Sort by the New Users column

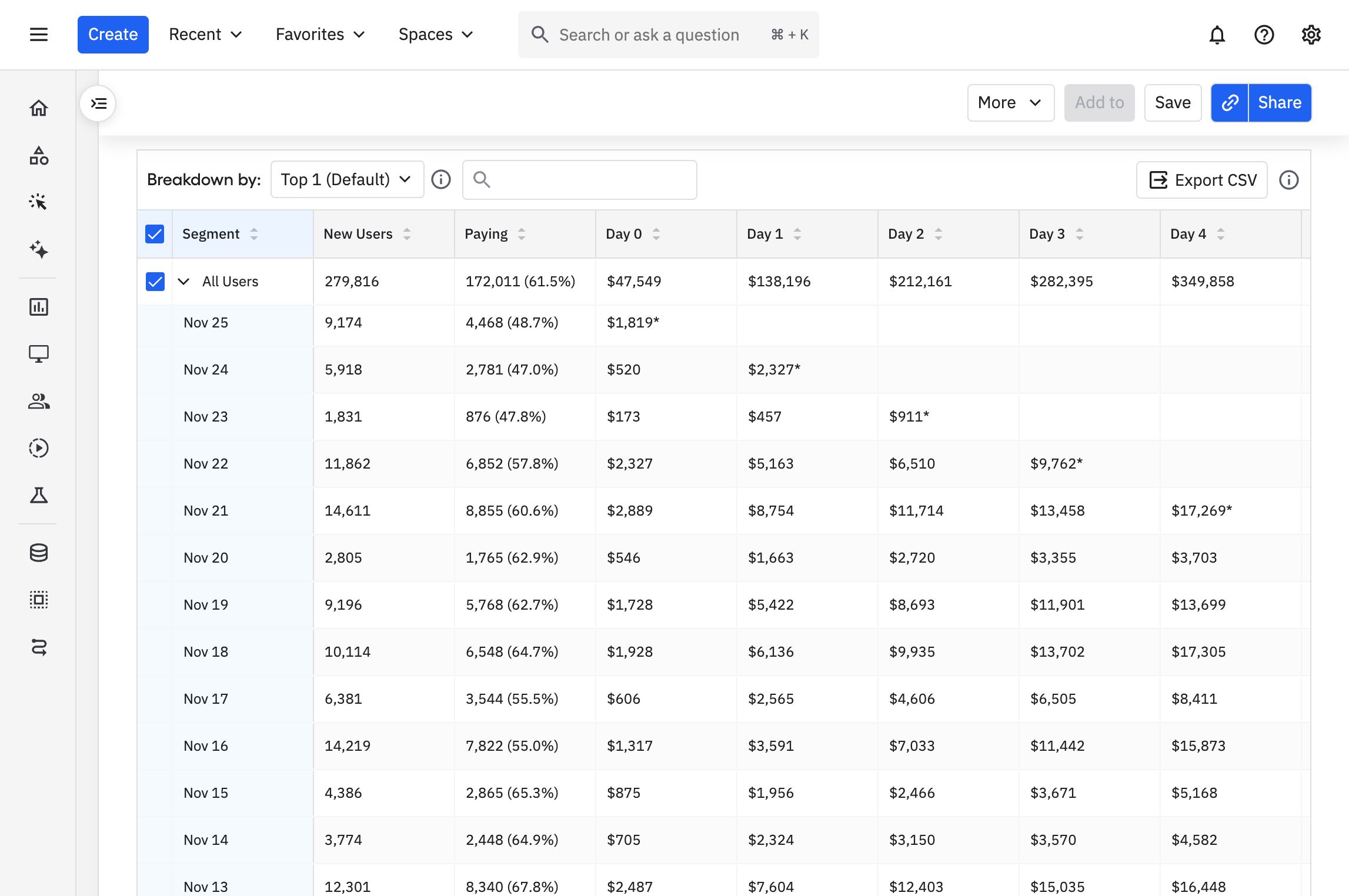click(406, 234)
